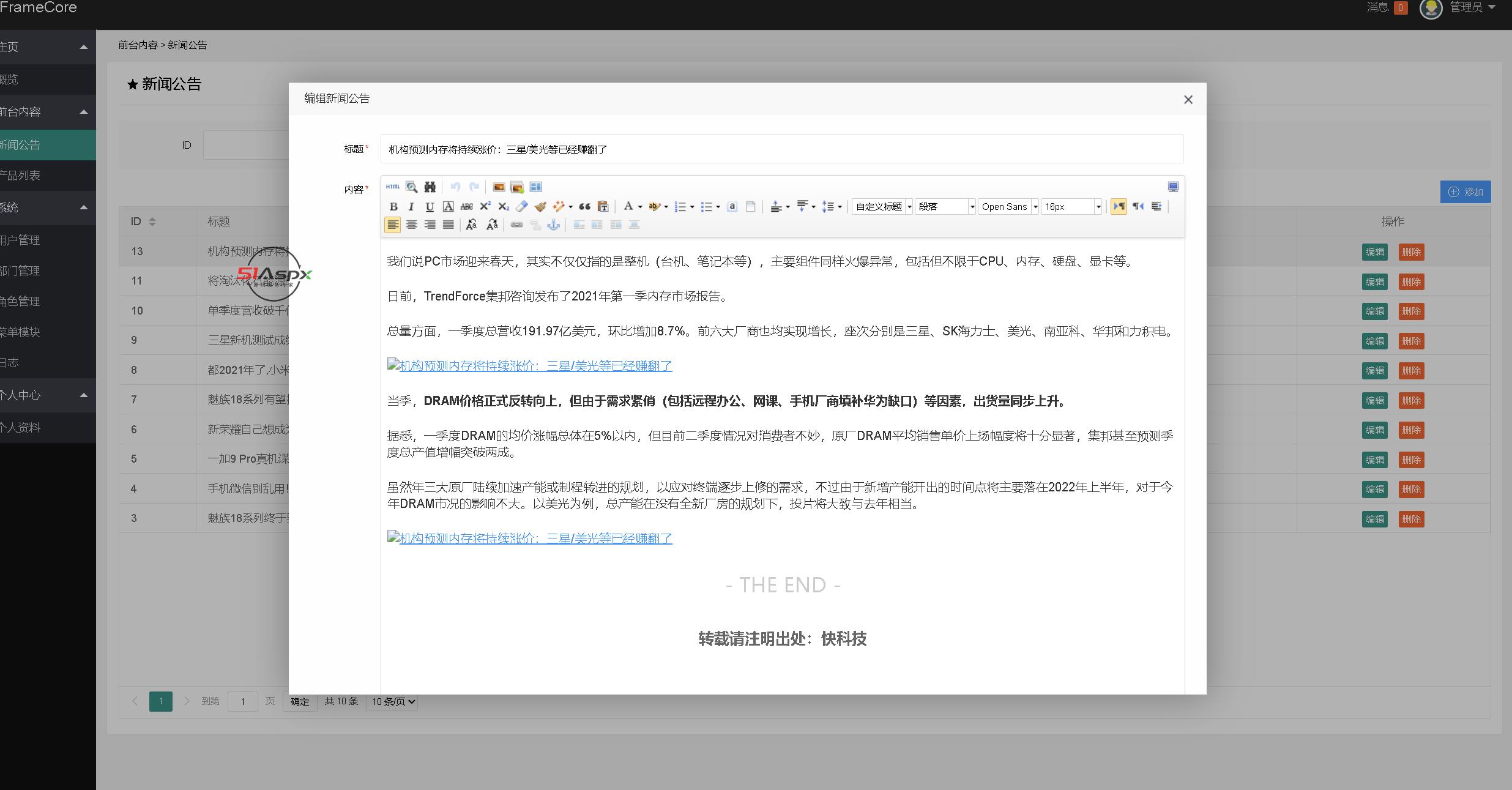This screenshot has width=1512, height=790.
Task: Convert text to lowercase icon
Action: (491, 225)
